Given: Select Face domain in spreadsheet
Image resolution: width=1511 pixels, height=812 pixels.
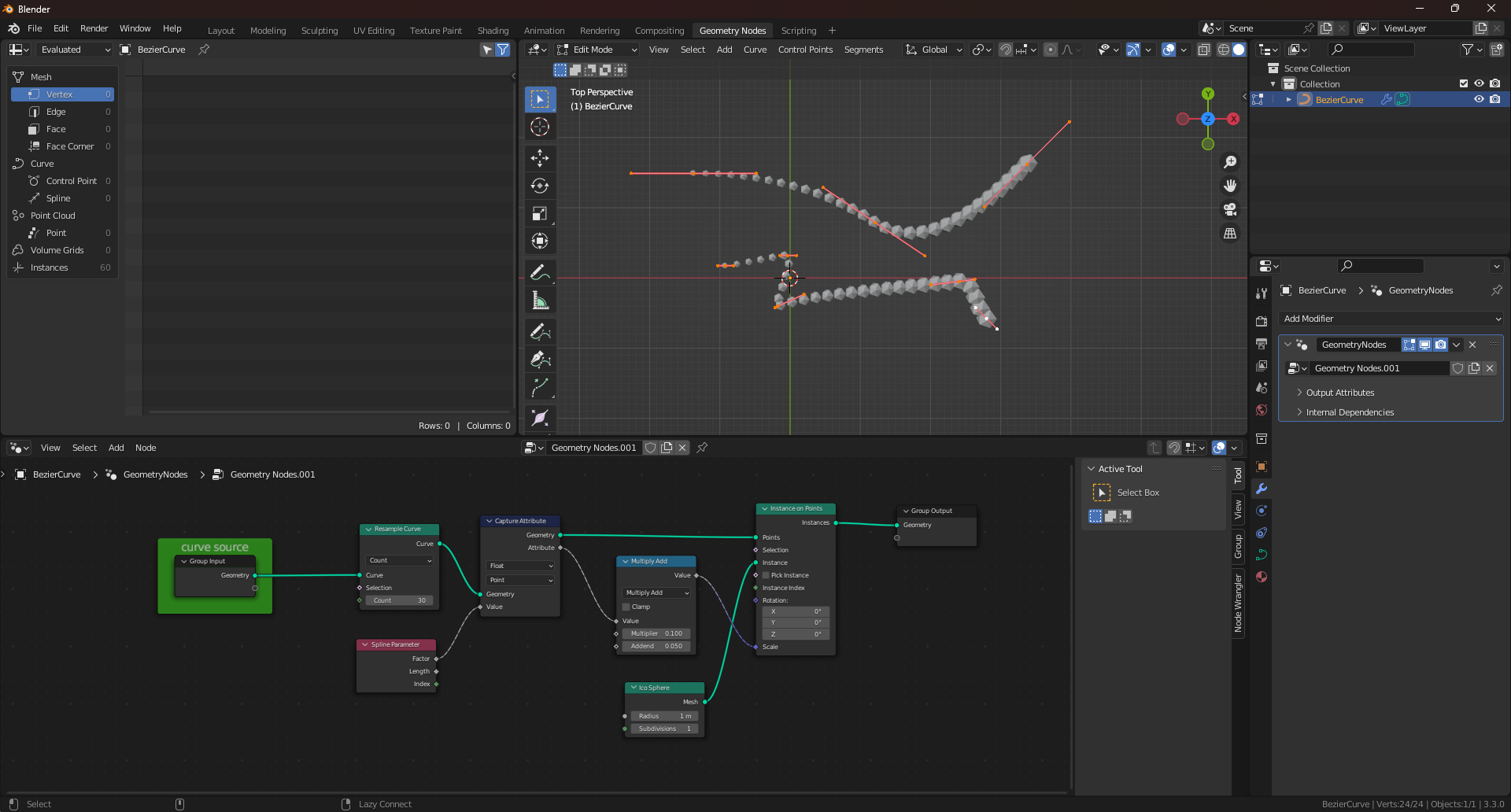Looking at the screenshot, I should coord(56,129).
